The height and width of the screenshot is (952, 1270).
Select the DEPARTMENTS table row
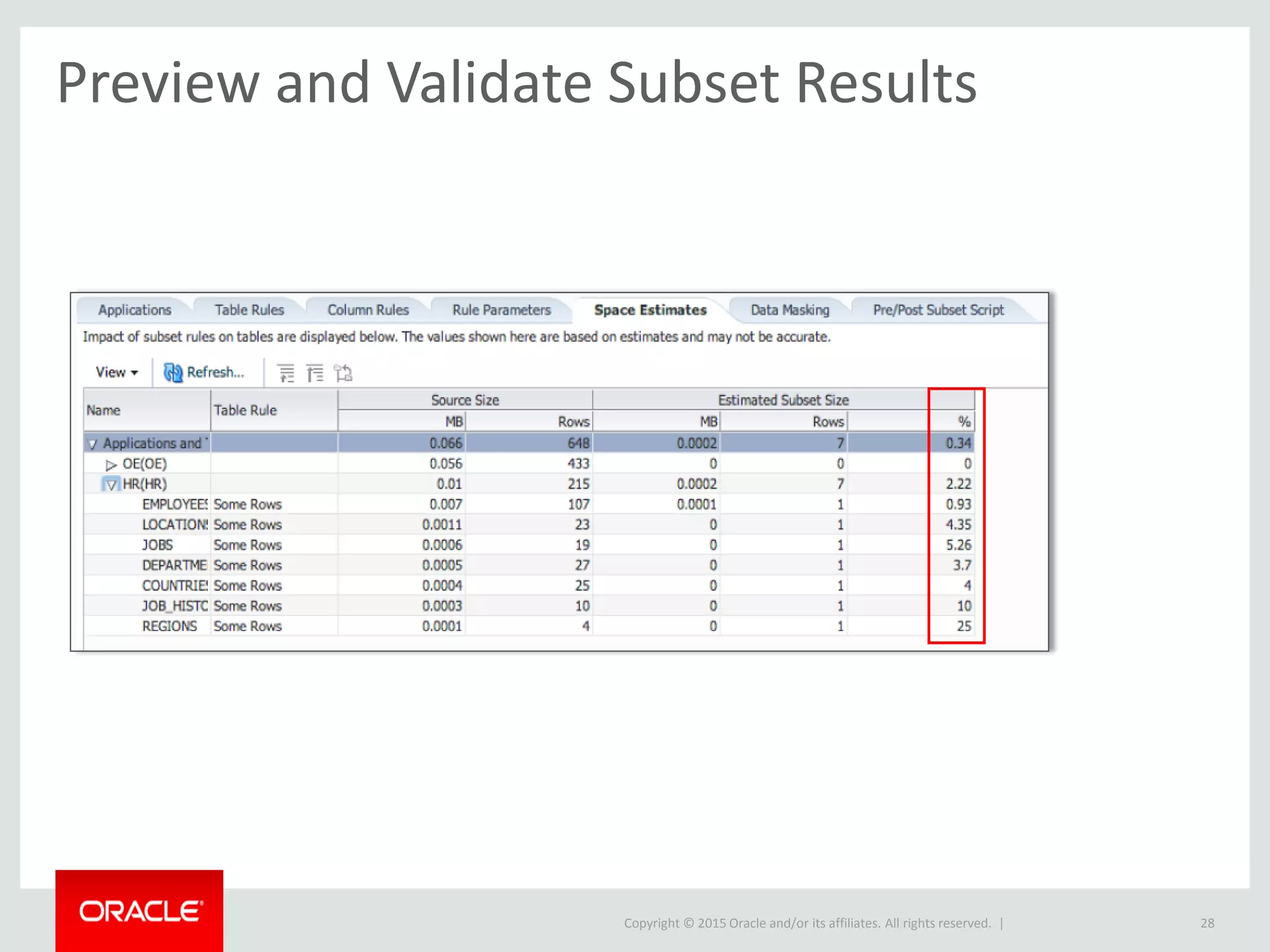click(530, 565)
